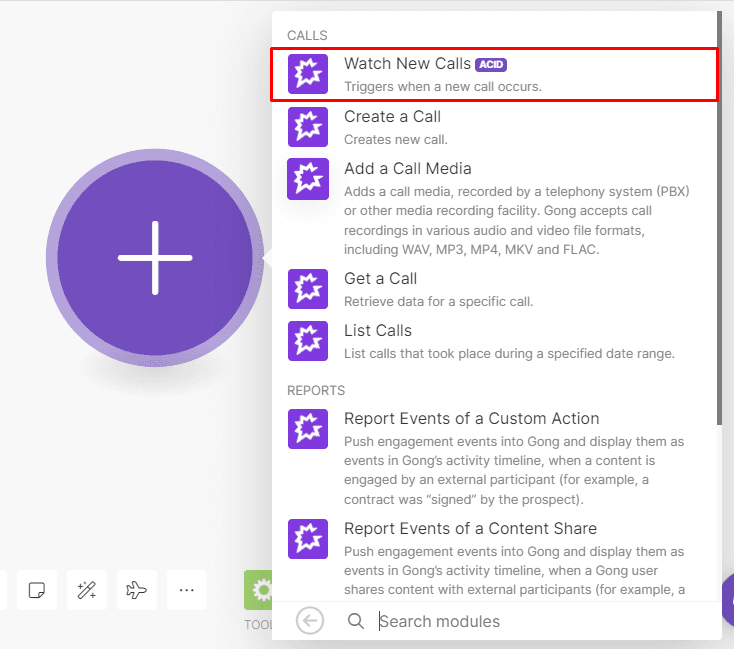Focus the Search modules input field
The height and width of the screenshot is (649, 734).
[x=540, y=621]
